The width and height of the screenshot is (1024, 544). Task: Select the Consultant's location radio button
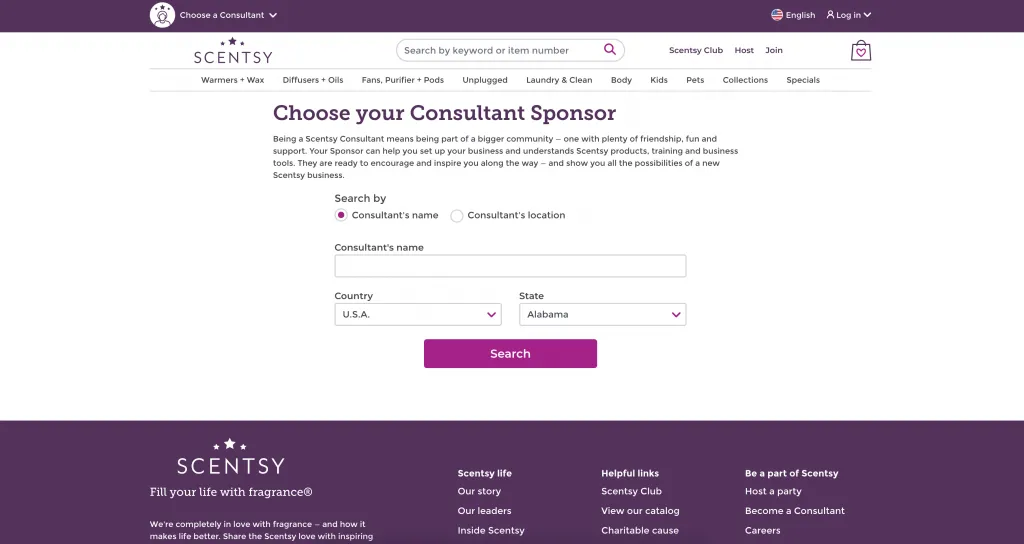click(x=456, y=216)
